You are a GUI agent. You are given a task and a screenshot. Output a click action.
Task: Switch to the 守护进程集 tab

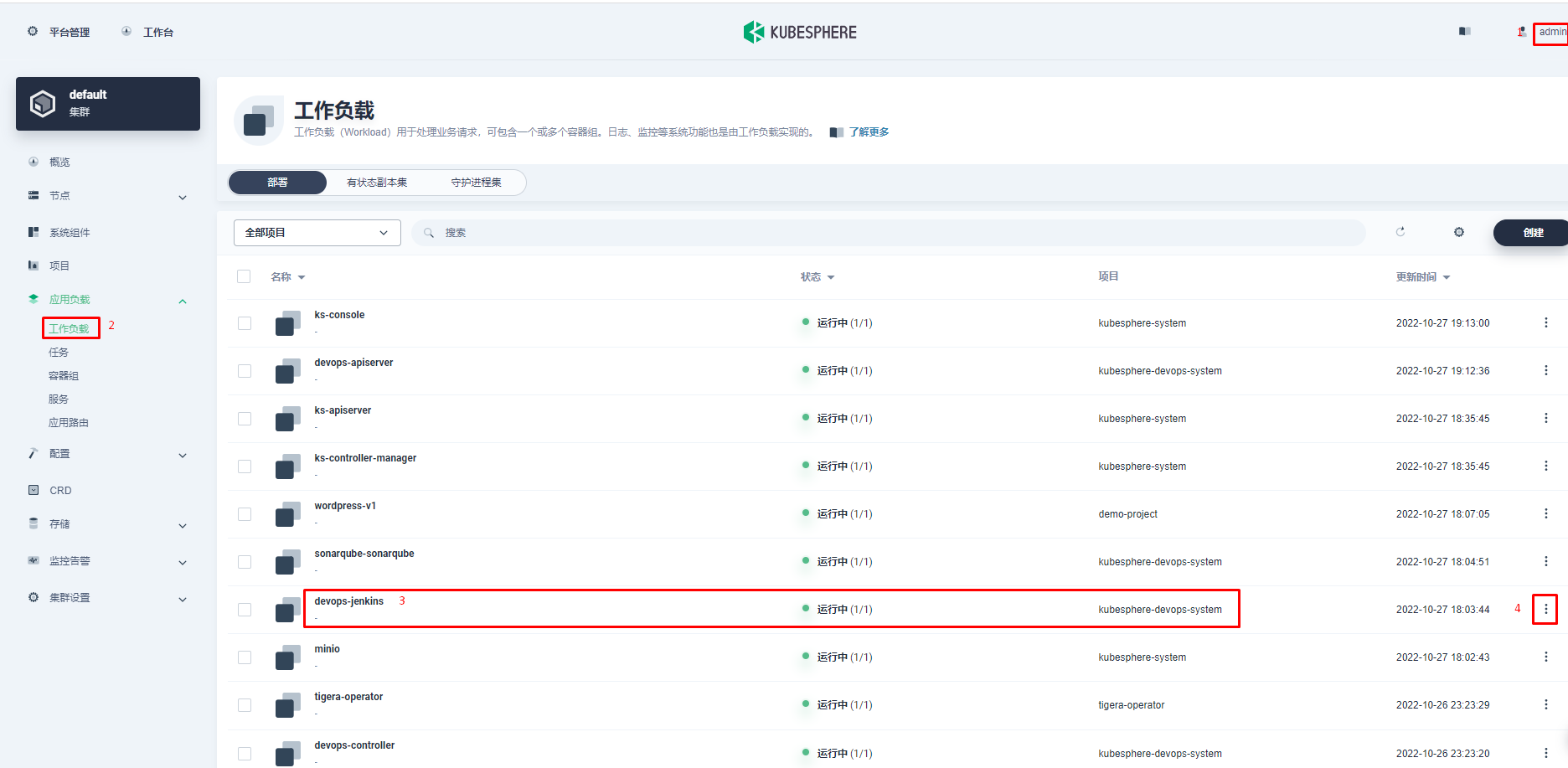pyautogui.click(x=476, y=183)
